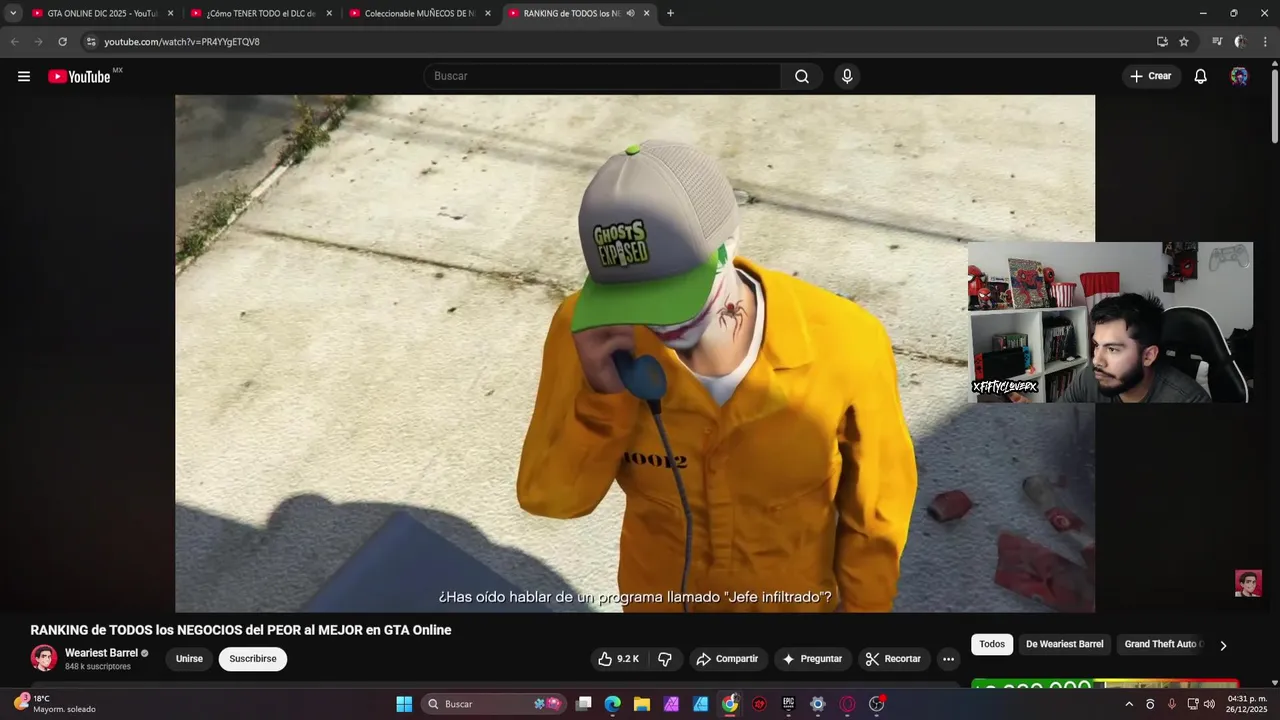The height and width of the screenshot is (720, 1280).
Task: Select the De Weariest Barrel chip
Action: point(1065,644)
